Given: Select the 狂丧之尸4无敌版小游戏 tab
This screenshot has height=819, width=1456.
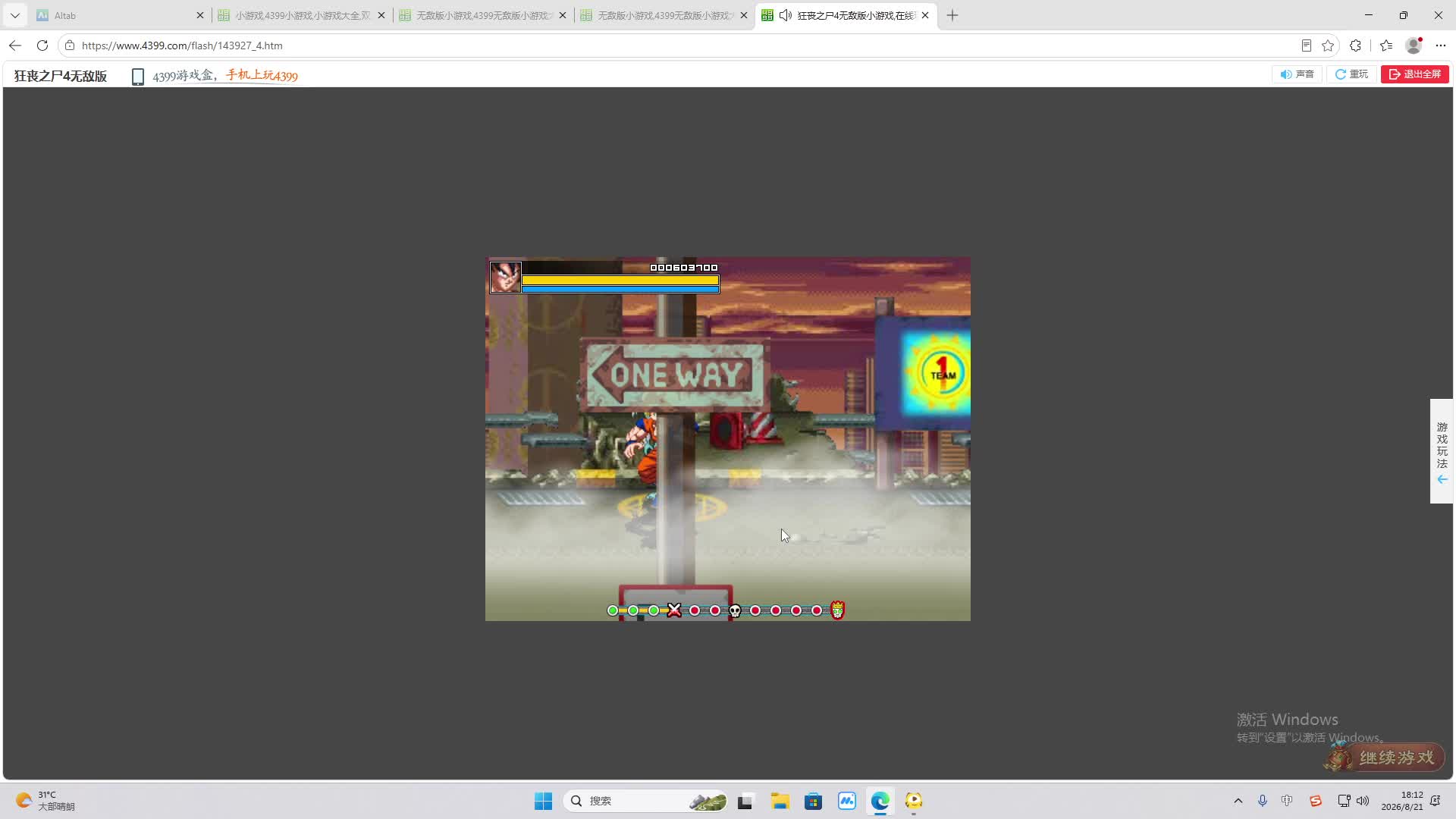Looking at the screenshot, I should 846,15.
